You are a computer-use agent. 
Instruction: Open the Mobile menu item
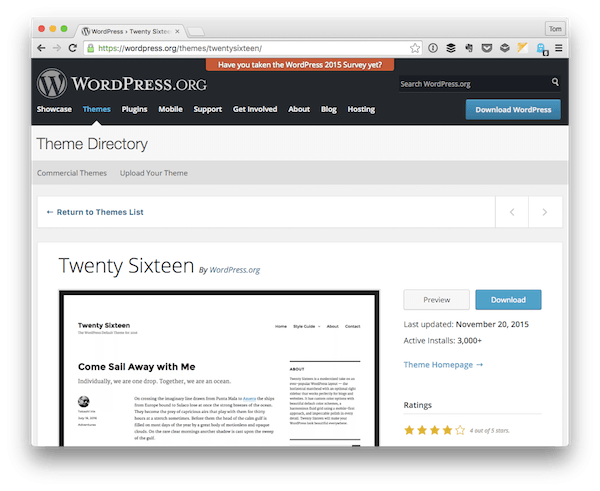coord(170,109)
